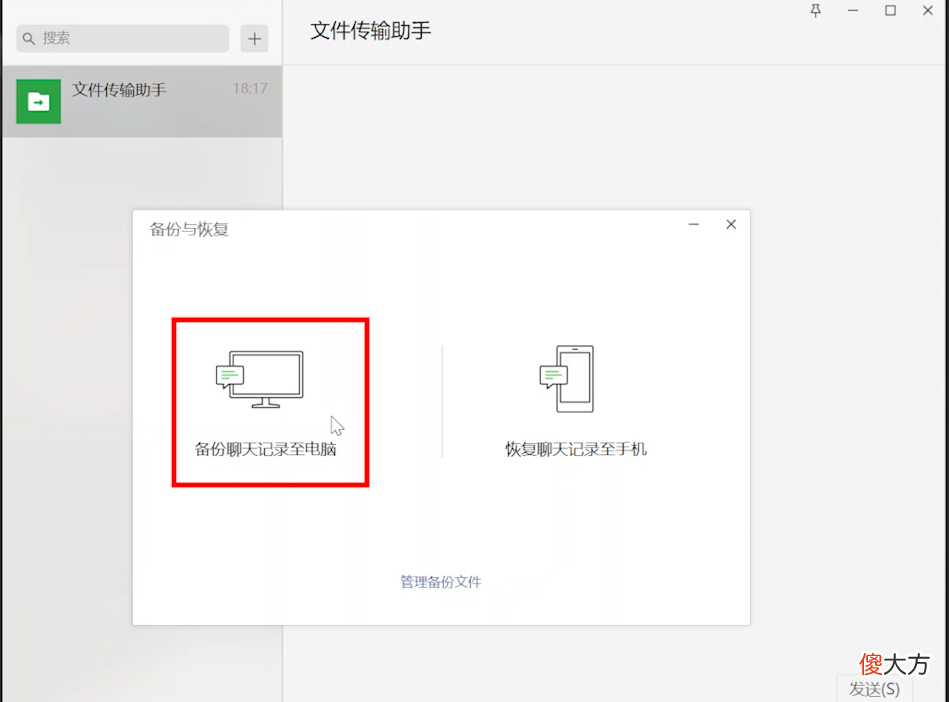Screen dimensions: 949x702
Task: Click the plus button next to search
Action: click(x=254, y=39)
